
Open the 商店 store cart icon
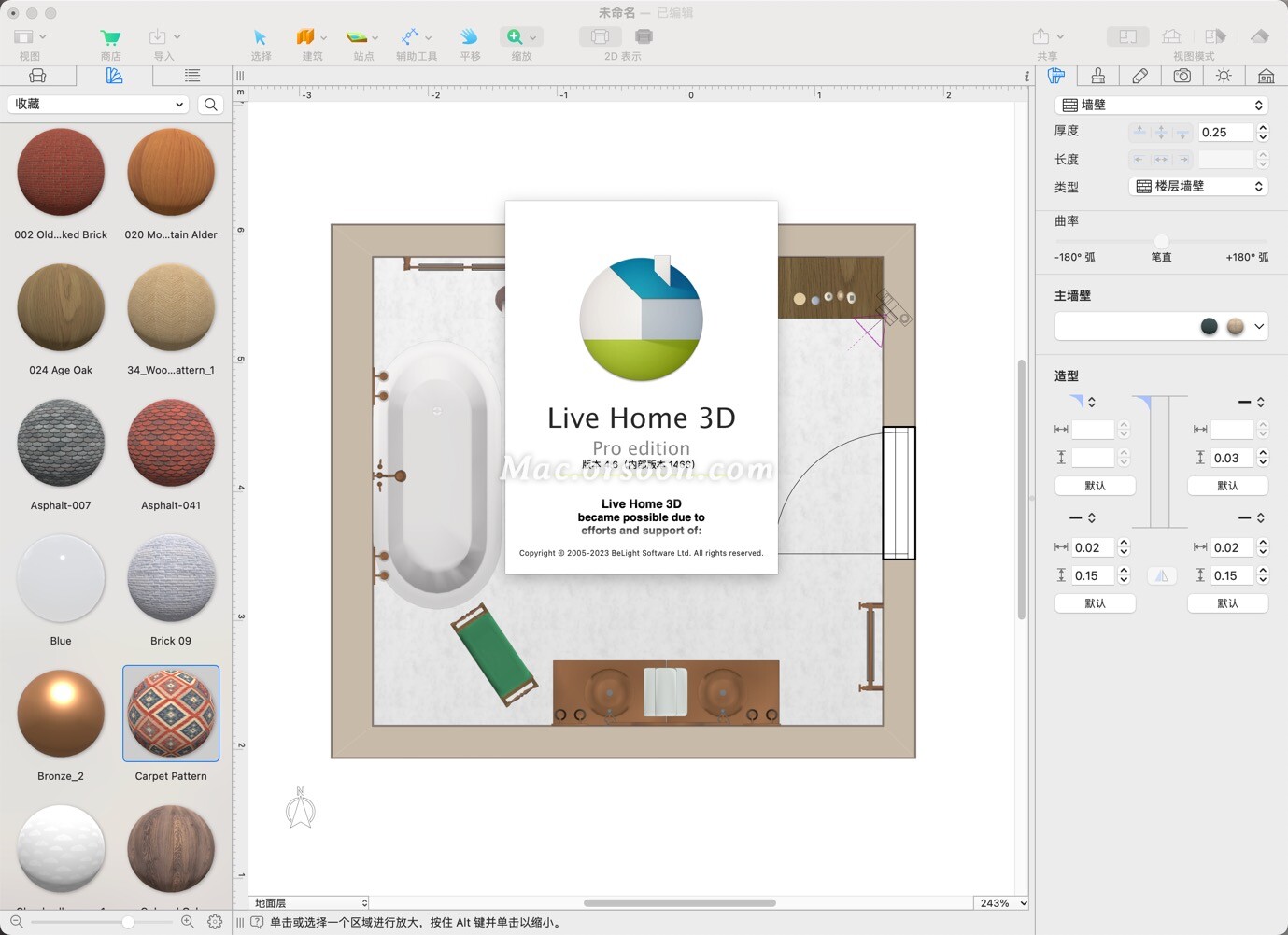tap(110, 37)
